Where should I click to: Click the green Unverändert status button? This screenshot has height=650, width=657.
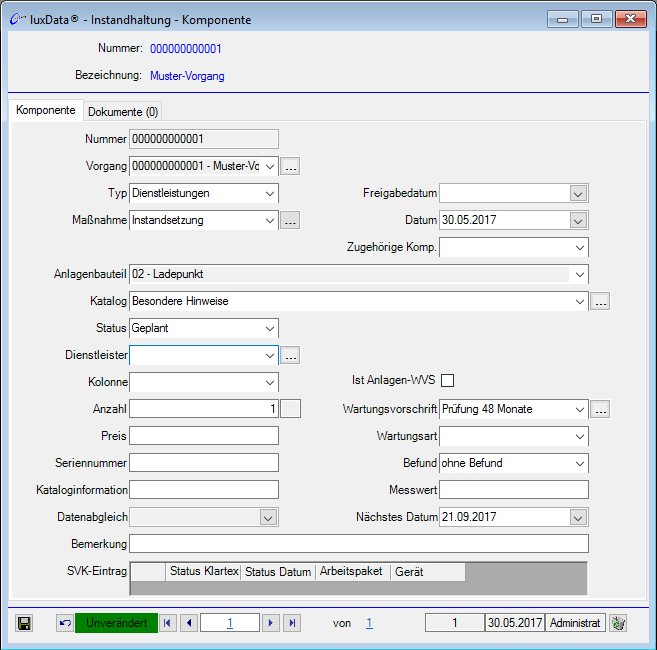pos(116,623)
